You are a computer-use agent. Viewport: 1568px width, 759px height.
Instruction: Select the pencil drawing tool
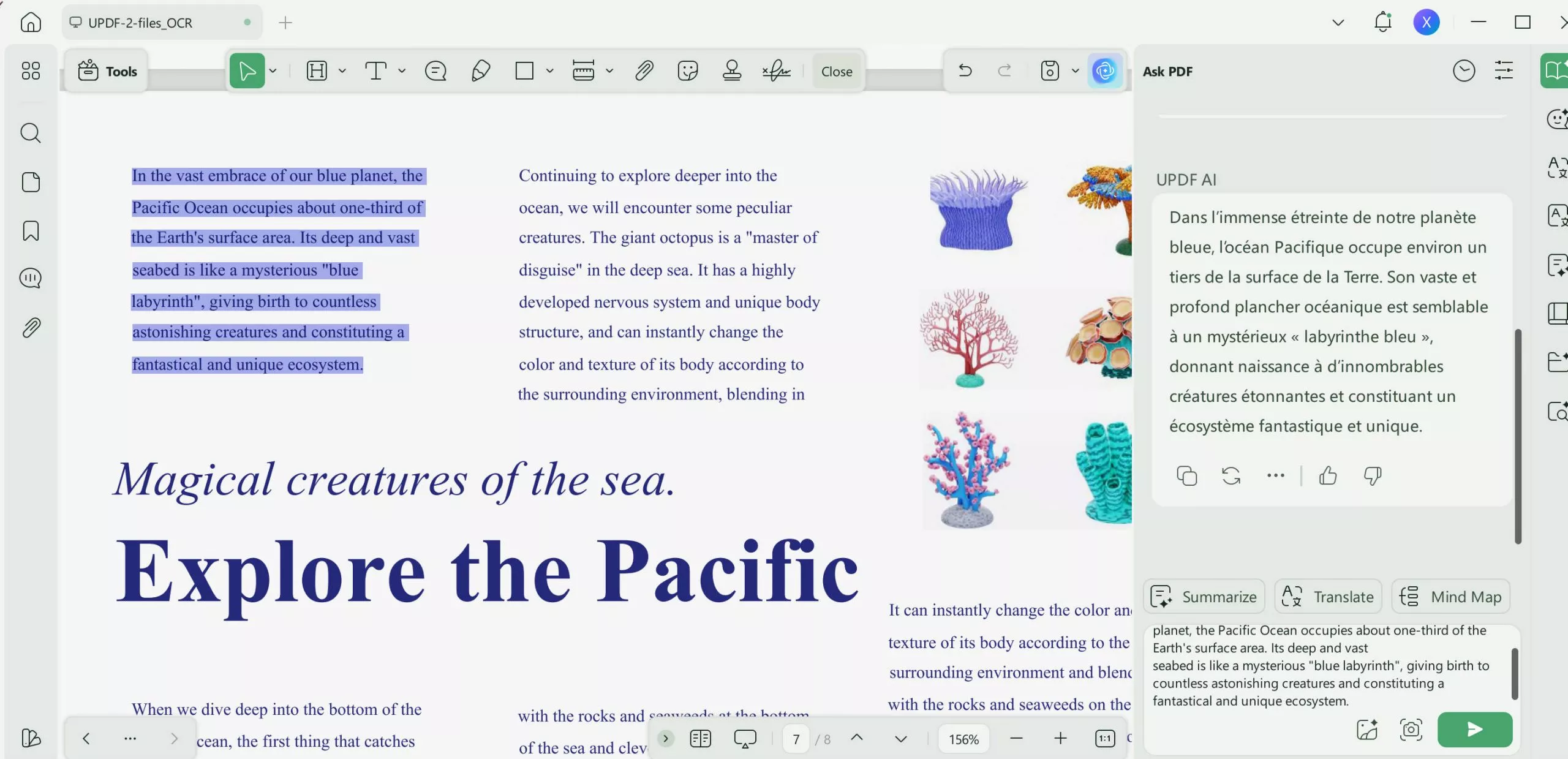coord(480,71)
